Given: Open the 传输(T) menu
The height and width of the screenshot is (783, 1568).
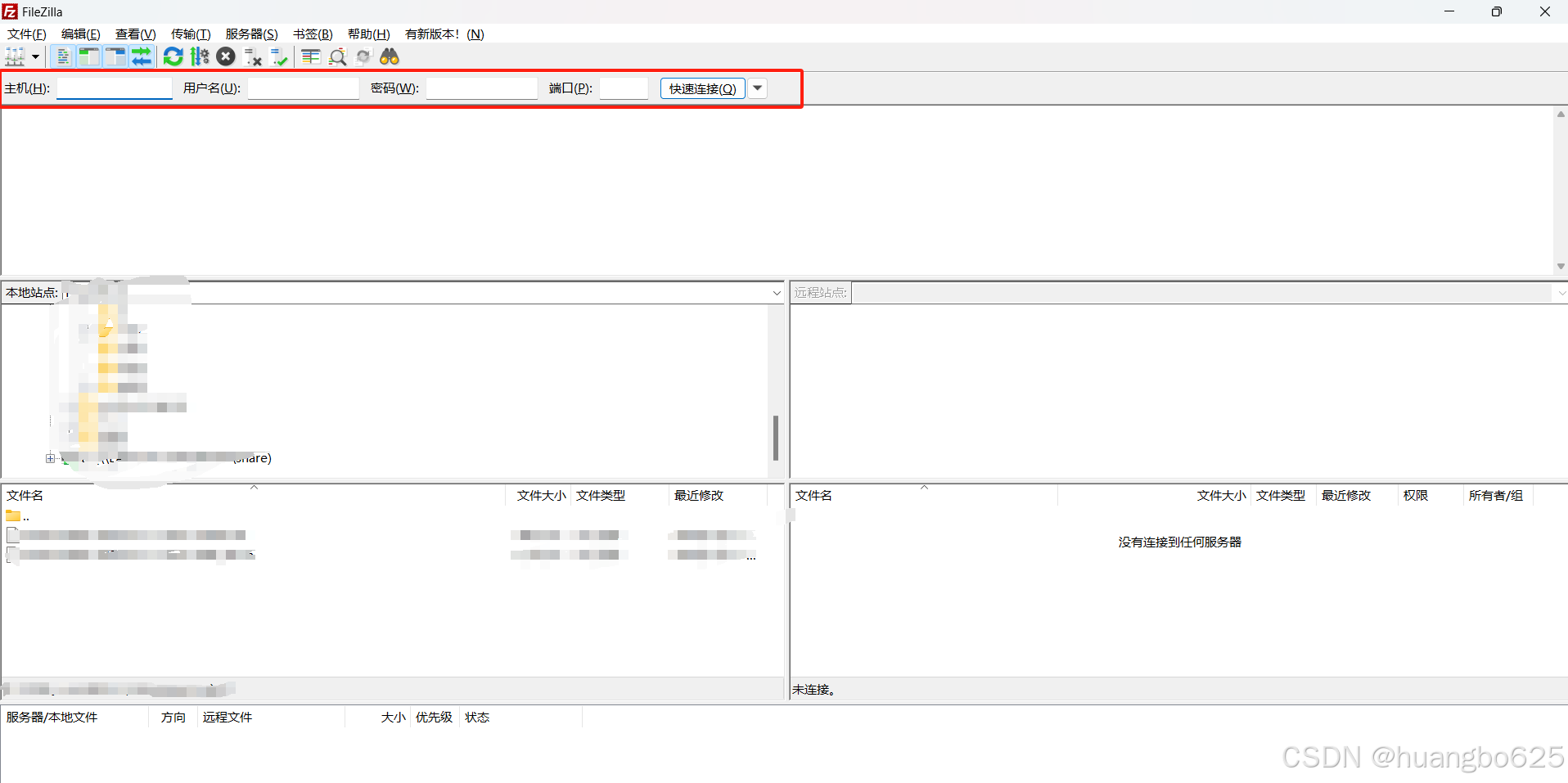Looking at the screenshot, I should pyautogui.click(x=191, y=34).
